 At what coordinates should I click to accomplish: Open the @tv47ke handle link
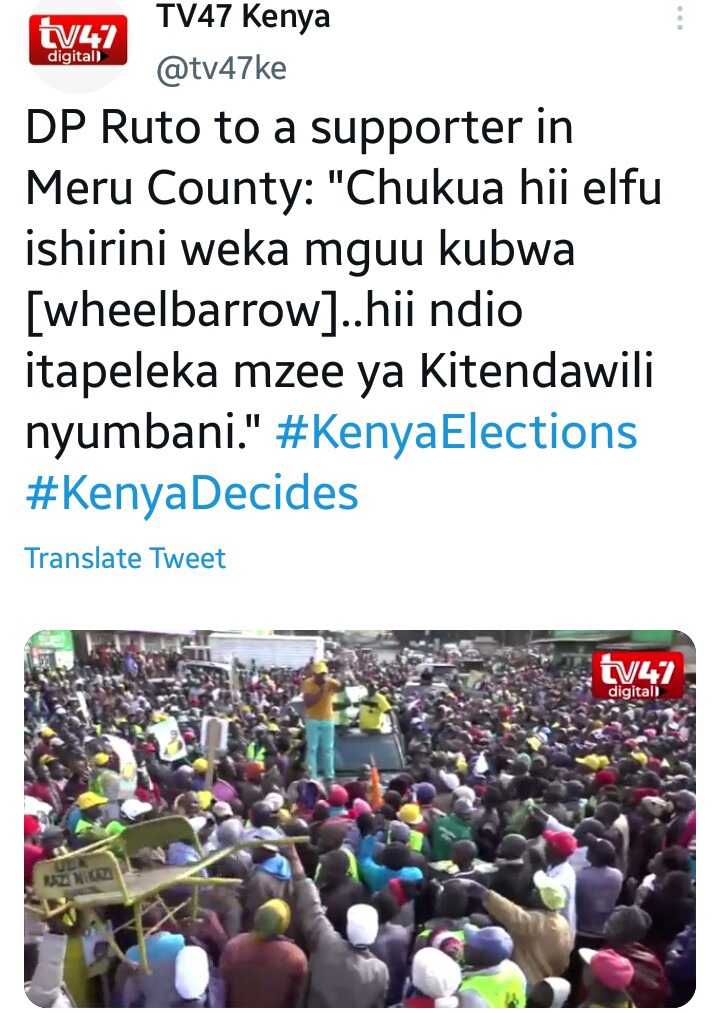pos(221,68)
